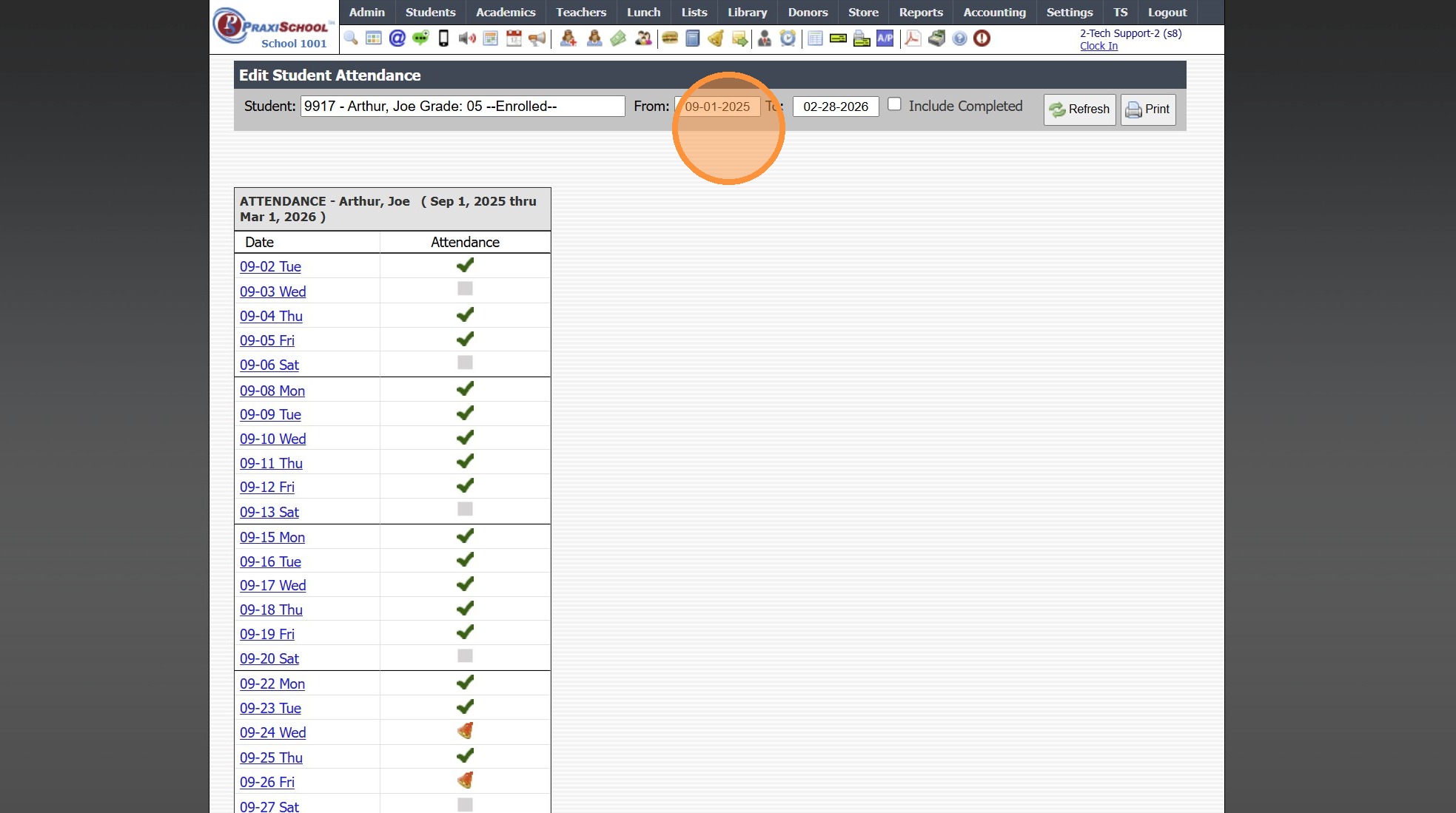Open the Reports menu
Viewport: 1456px width, 813px height.
click(921, 13)
